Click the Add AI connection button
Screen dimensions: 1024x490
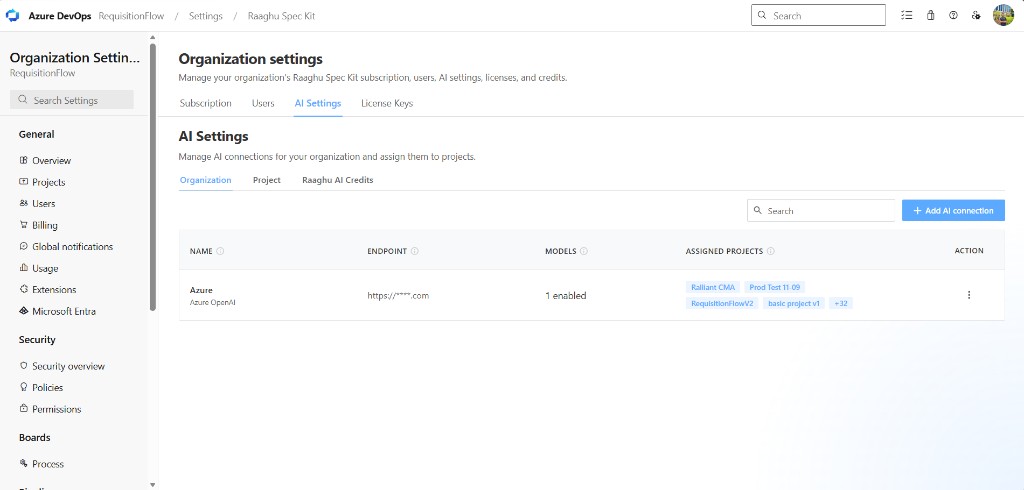953,210
